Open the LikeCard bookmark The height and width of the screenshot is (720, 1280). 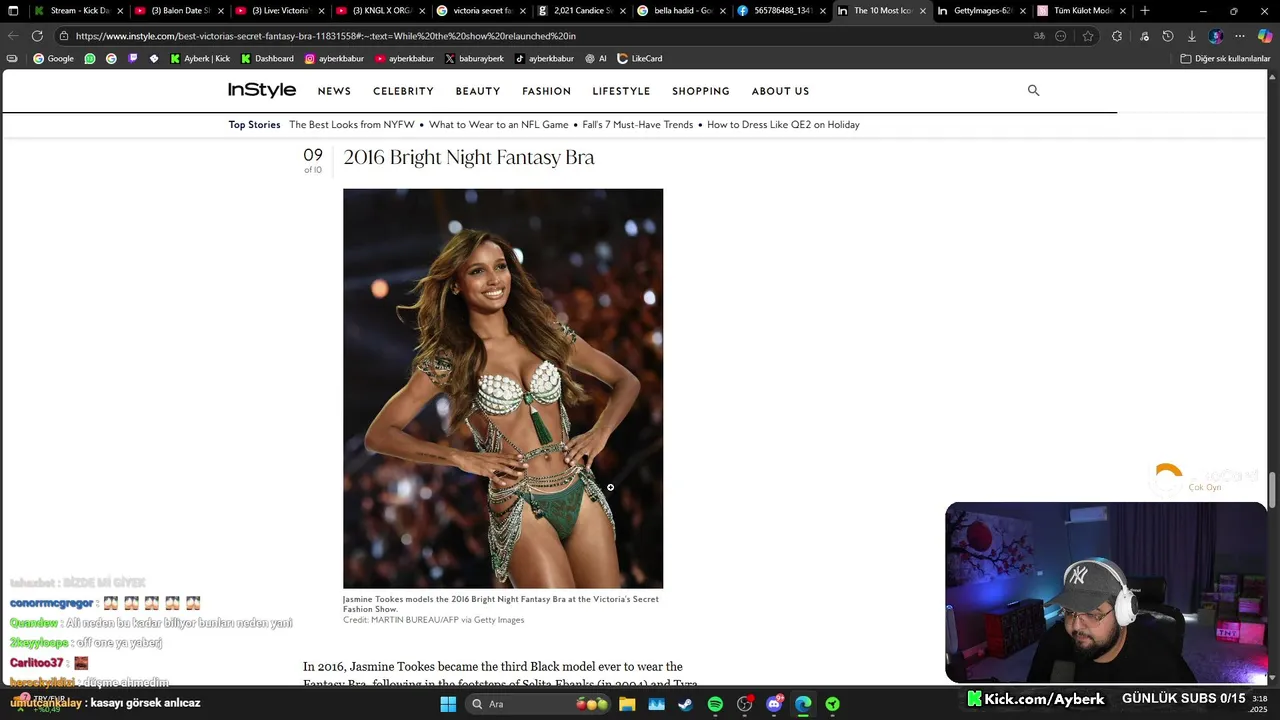[x=640, y=59]
